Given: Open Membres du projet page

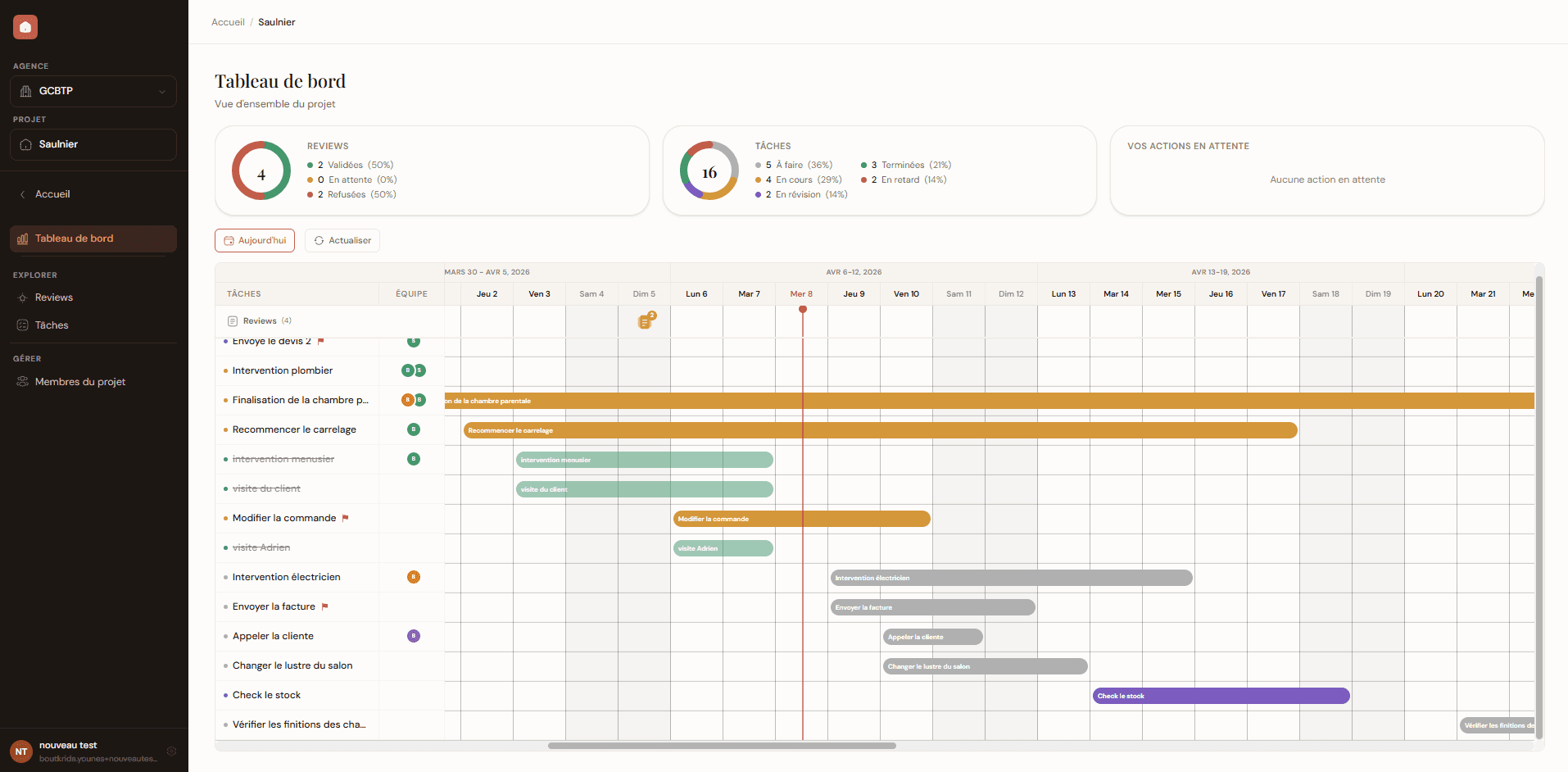Looking at the screenshot, I should [79, 382].
